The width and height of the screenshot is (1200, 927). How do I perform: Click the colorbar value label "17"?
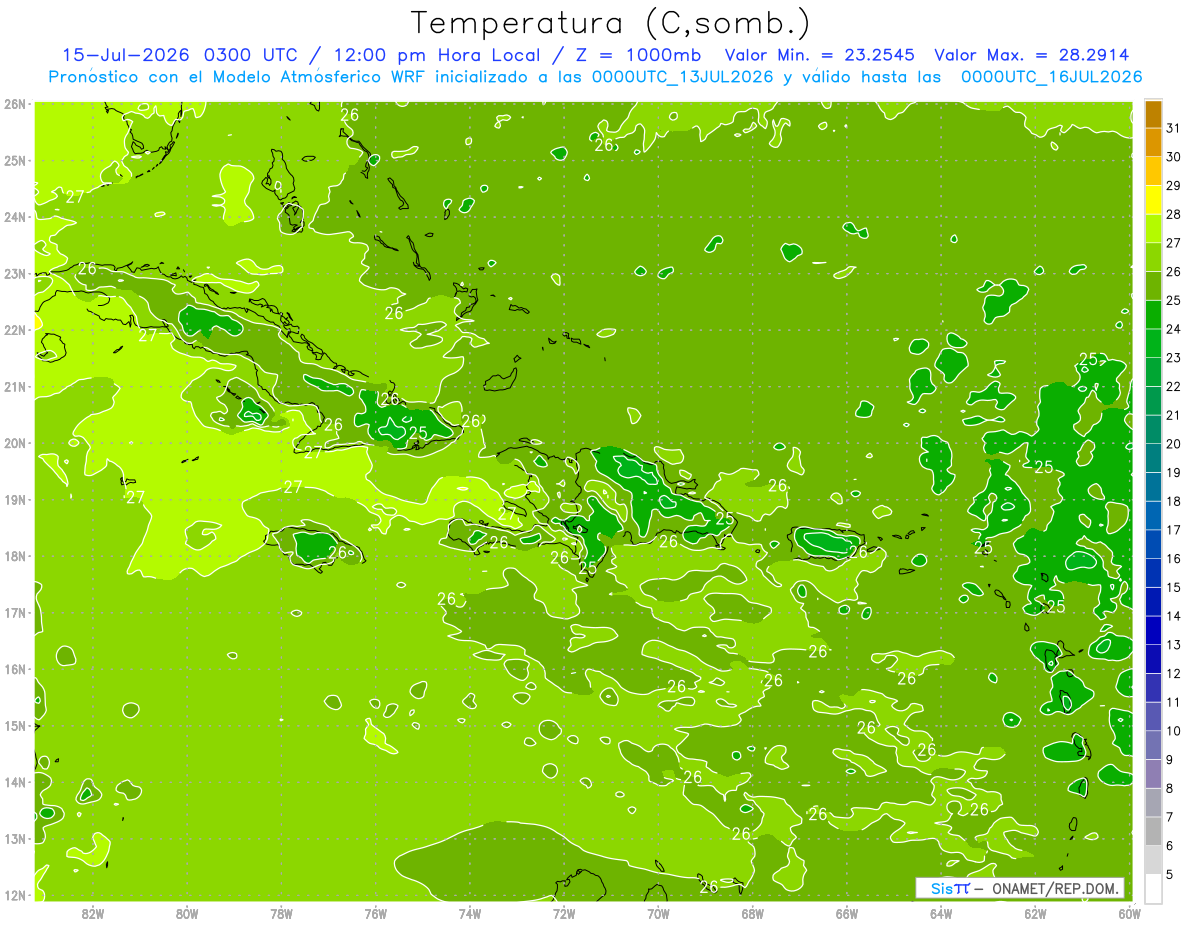pyautogui.click(x=1174, y=530)
